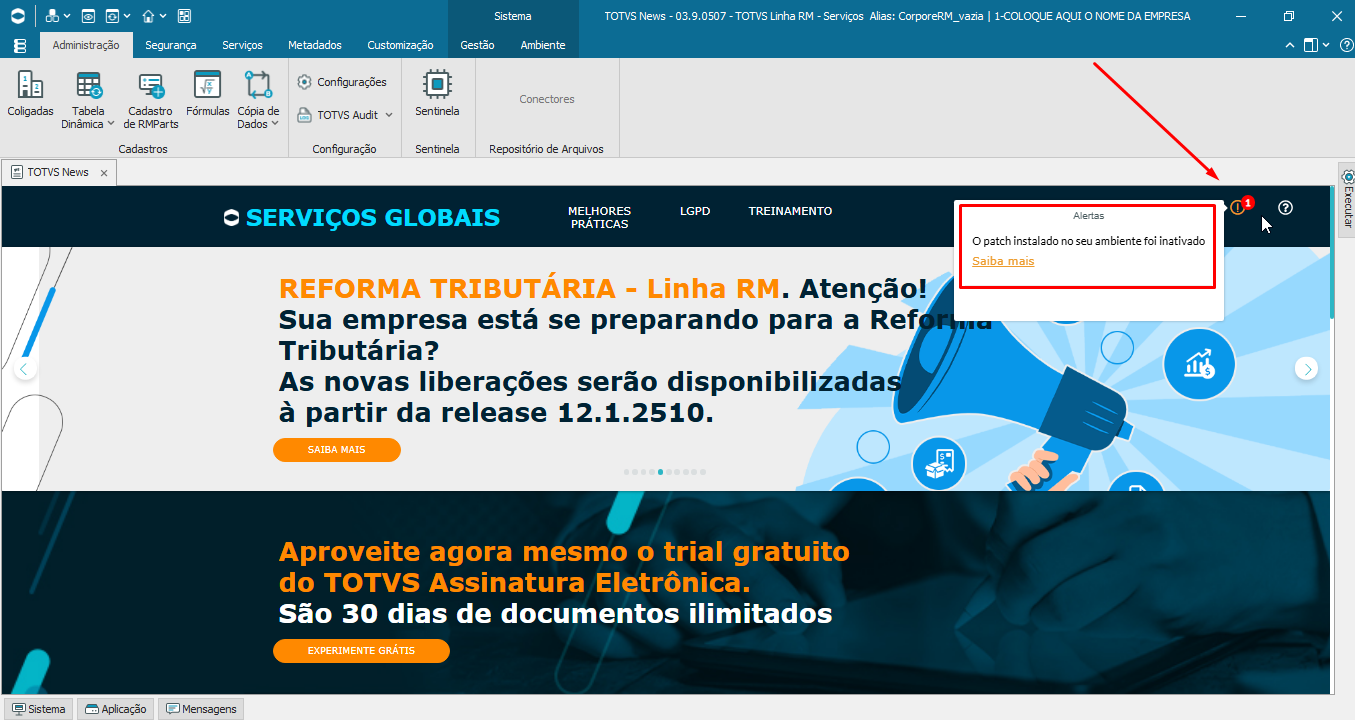
Task: Click the orange alert icon with badge
Action: 1237,208
